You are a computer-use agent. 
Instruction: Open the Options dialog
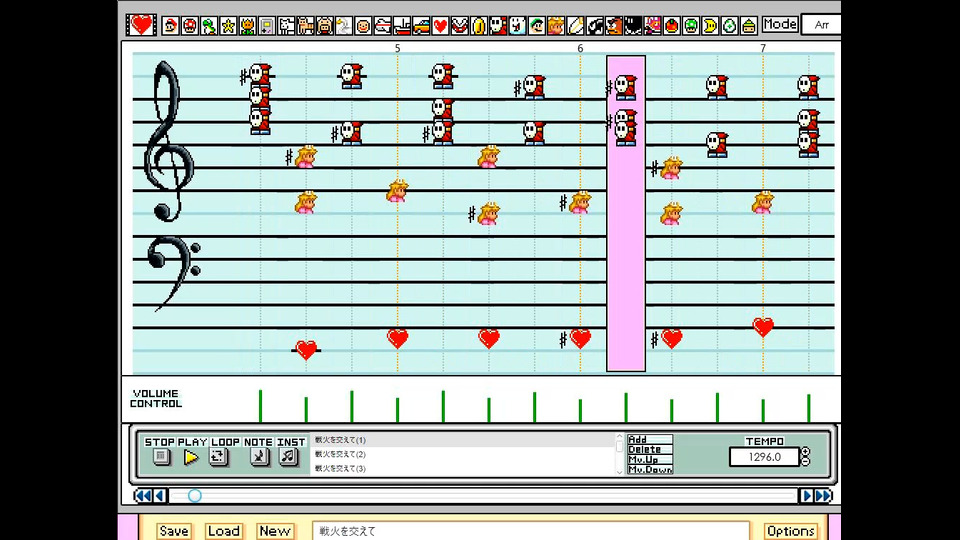[x=790, y=531]
